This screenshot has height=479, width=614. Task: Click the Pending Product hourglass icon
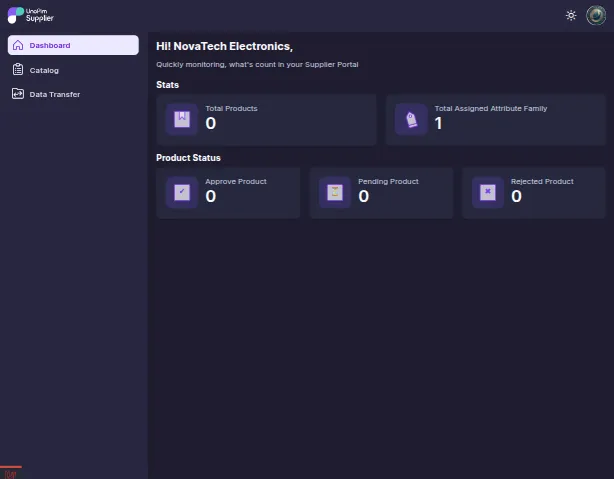(335, 192)
